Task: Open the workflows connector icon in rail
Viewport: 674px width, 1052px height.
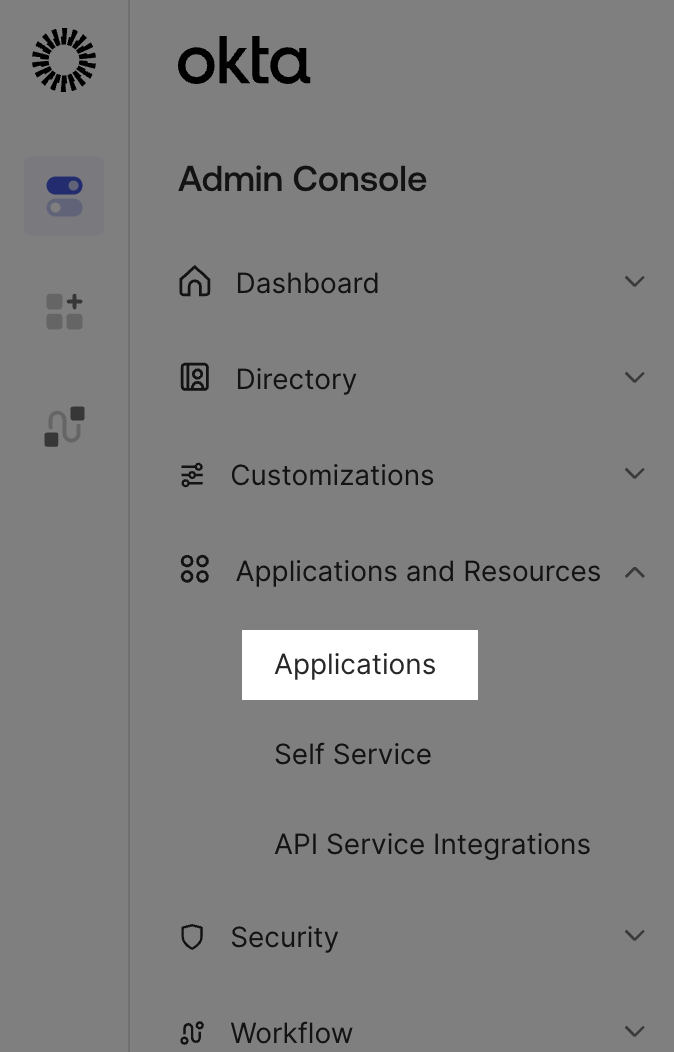Action: tap(64, 426)
